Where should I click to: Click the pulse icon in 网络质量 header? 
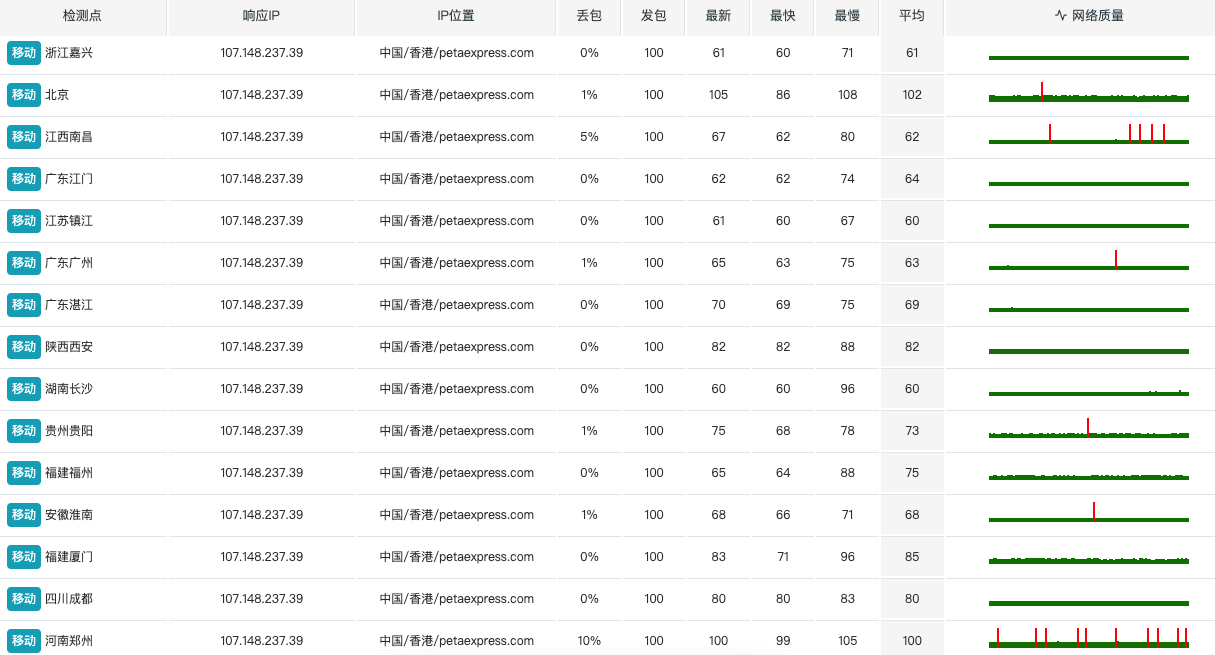point(1061,16)
